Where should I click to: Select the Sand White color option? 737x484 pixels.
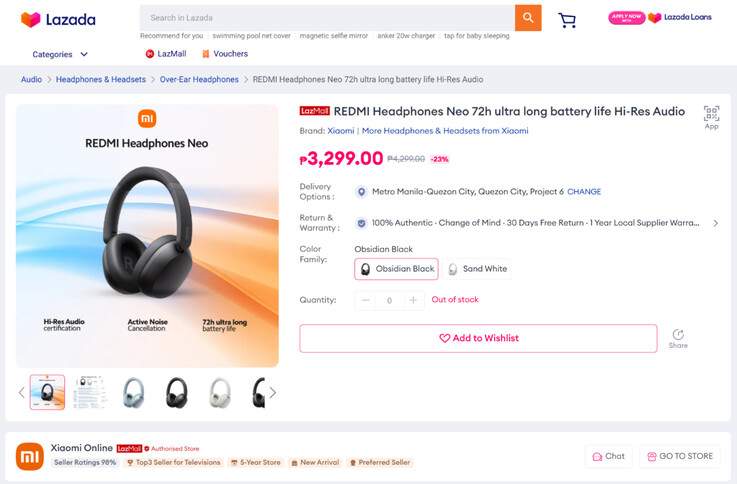[x=478, y=269]
